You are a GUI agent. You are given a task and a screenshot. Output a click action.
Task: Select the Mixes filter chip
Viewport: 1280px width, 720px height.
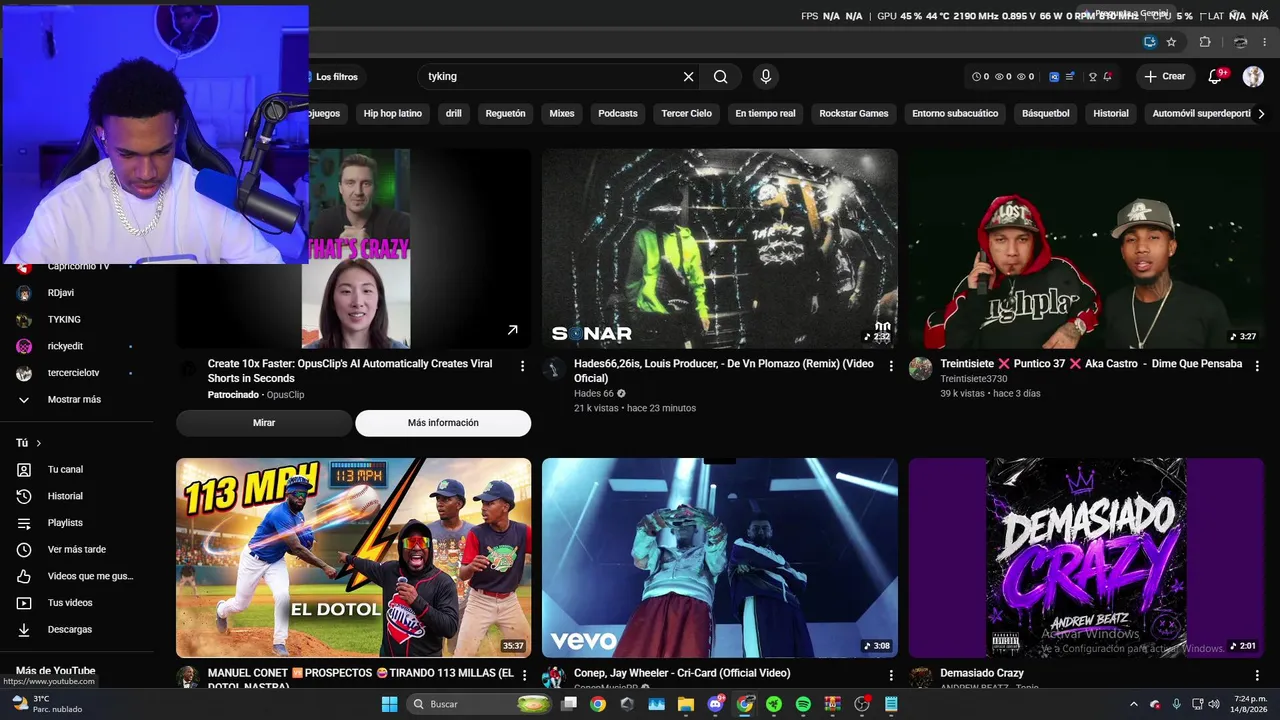tap(562, 114)
